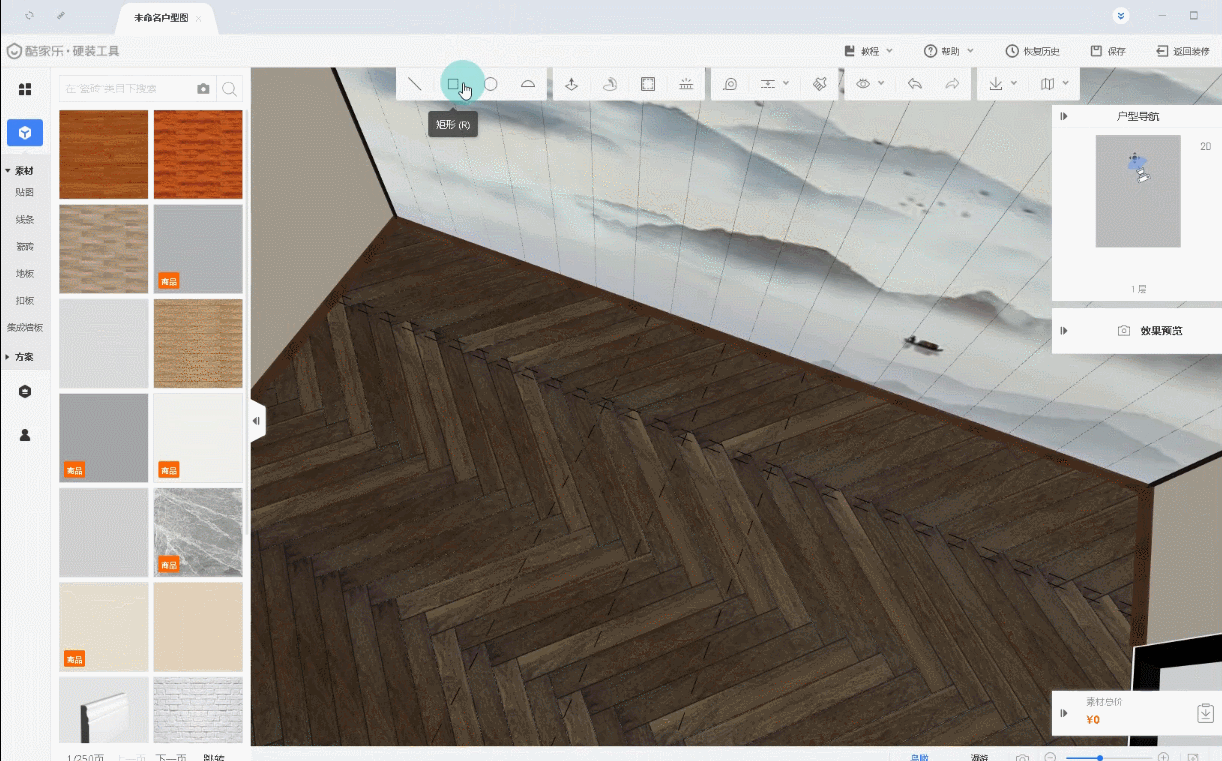Toggle the eye visibility tool
1222x761 pixels.
[x=864, y=85]
